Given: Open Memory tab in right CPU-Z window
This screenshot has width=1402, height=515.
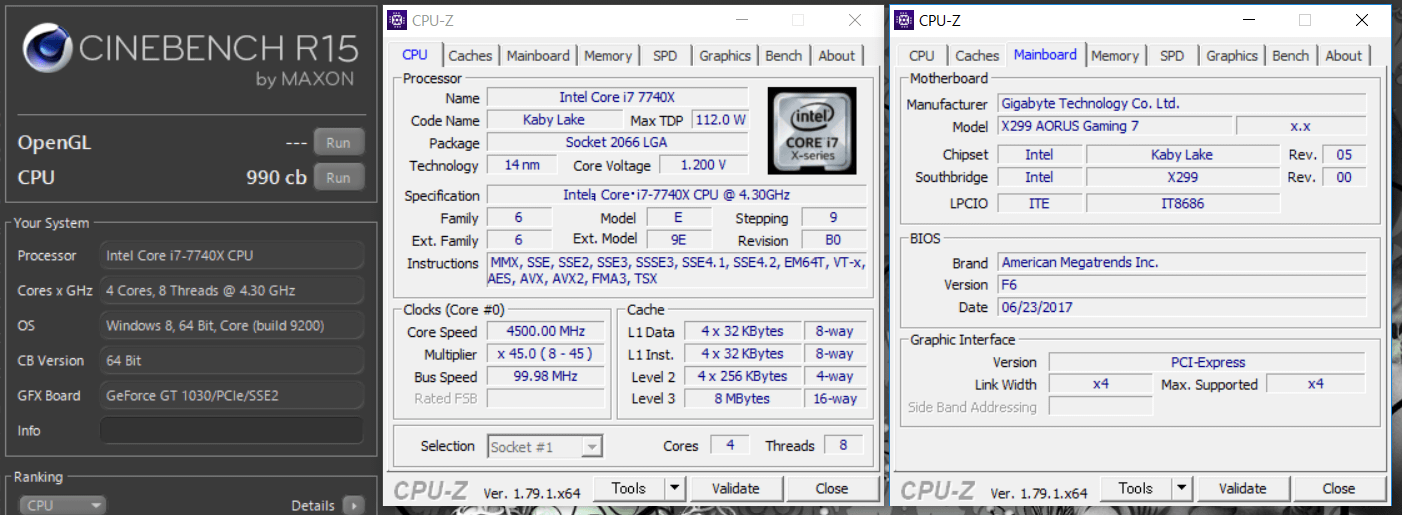Looking at the screenshot, I should 1115,56.
